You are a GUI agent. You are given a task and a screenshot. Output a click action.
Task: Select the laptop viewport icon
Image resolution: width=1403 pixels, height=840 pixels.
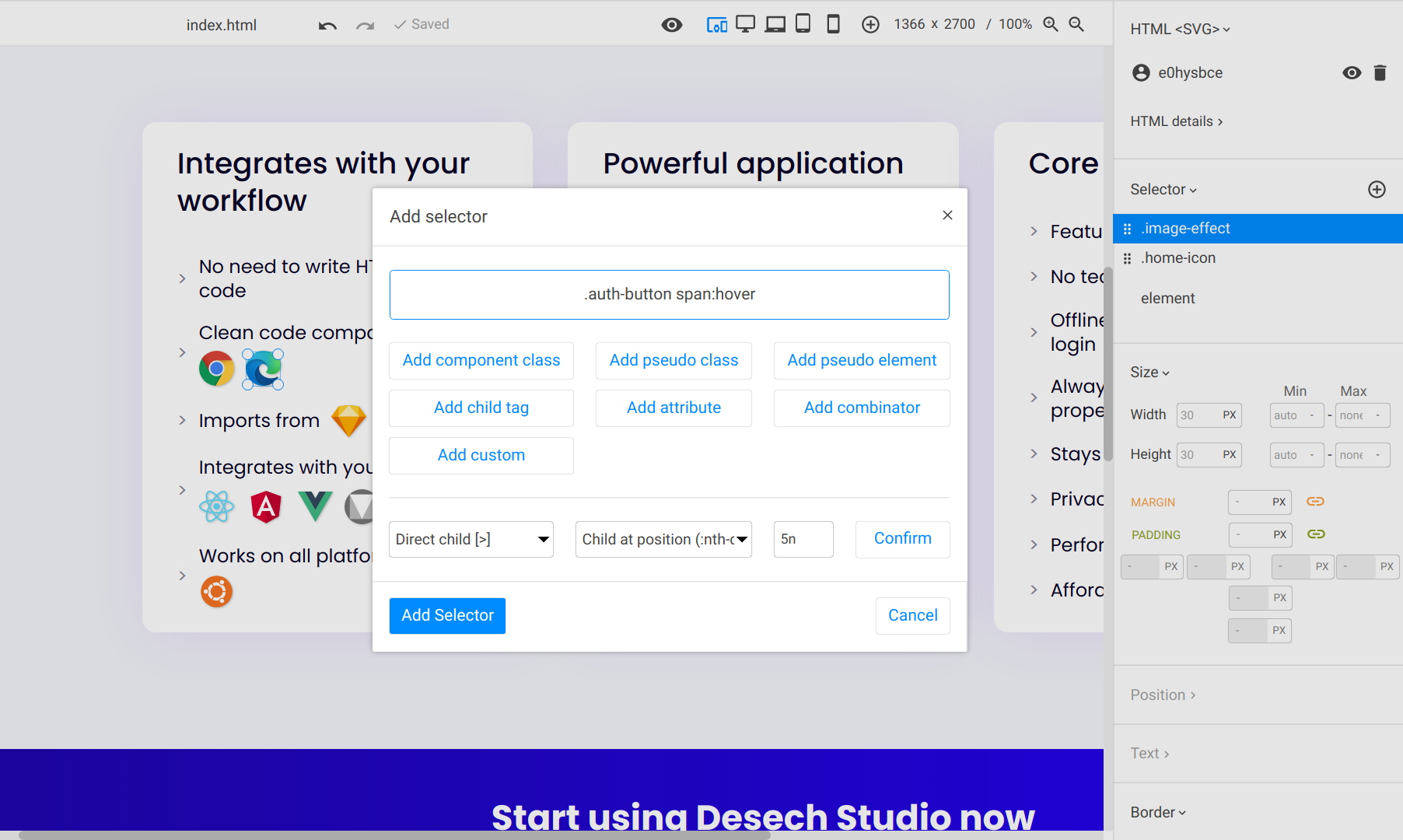(x=775, y=24)
